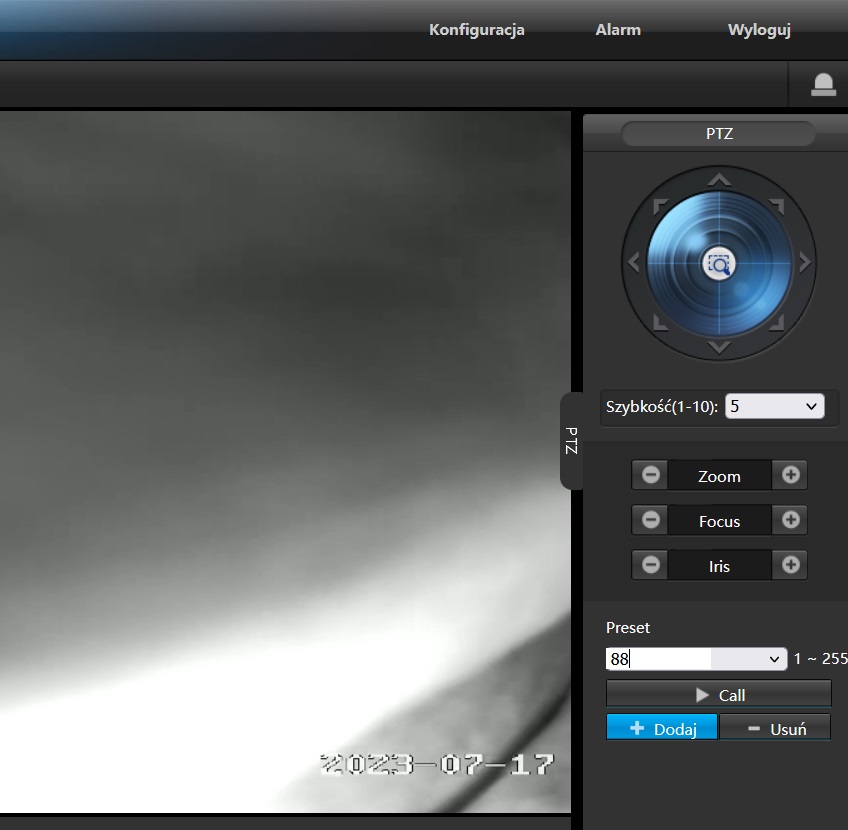This screenshot has width=848, height=830.
Task: Open the Konfiguracja menu
Action: point(476,30)
